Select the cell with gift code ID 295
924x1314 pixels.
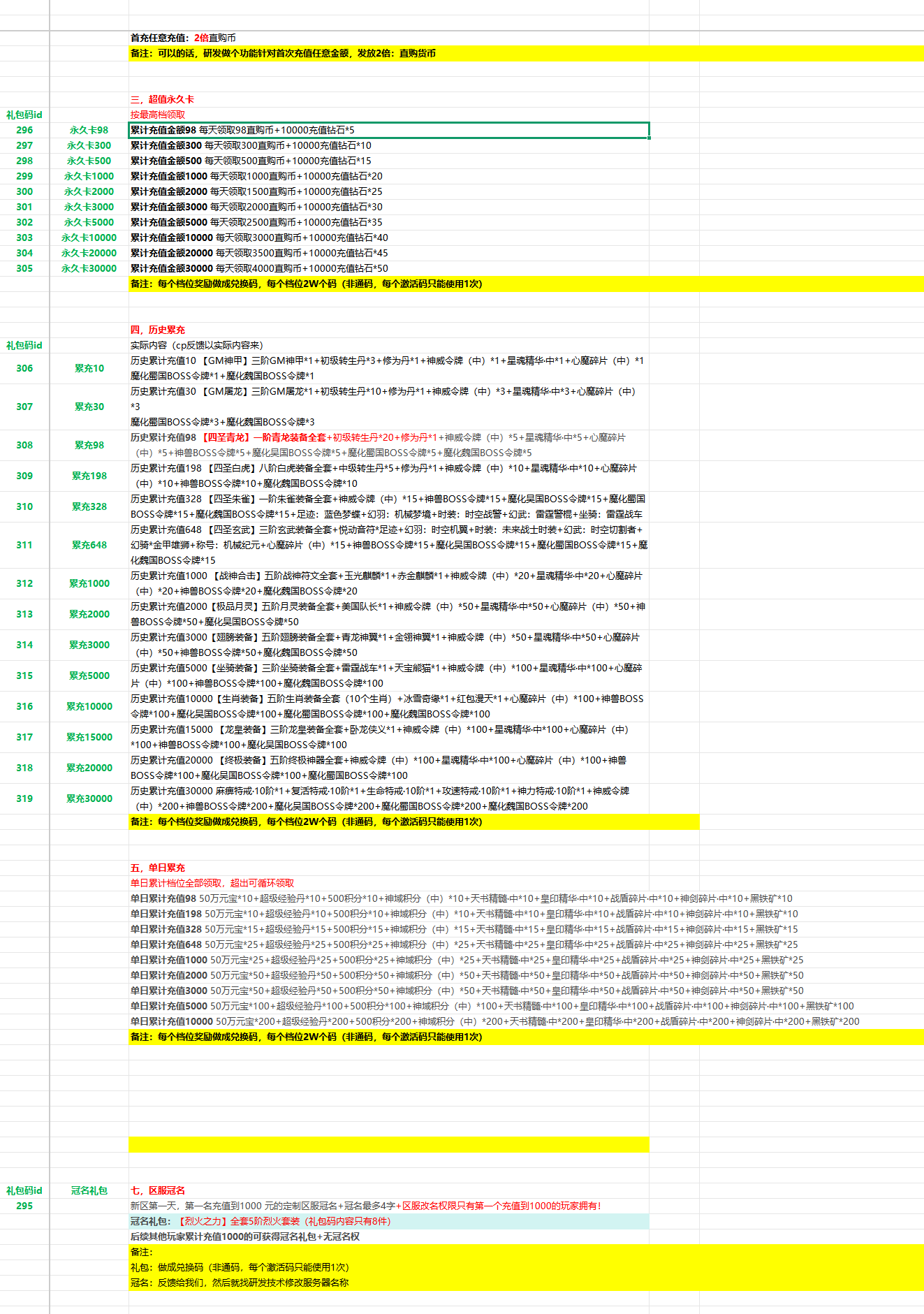24,1206
